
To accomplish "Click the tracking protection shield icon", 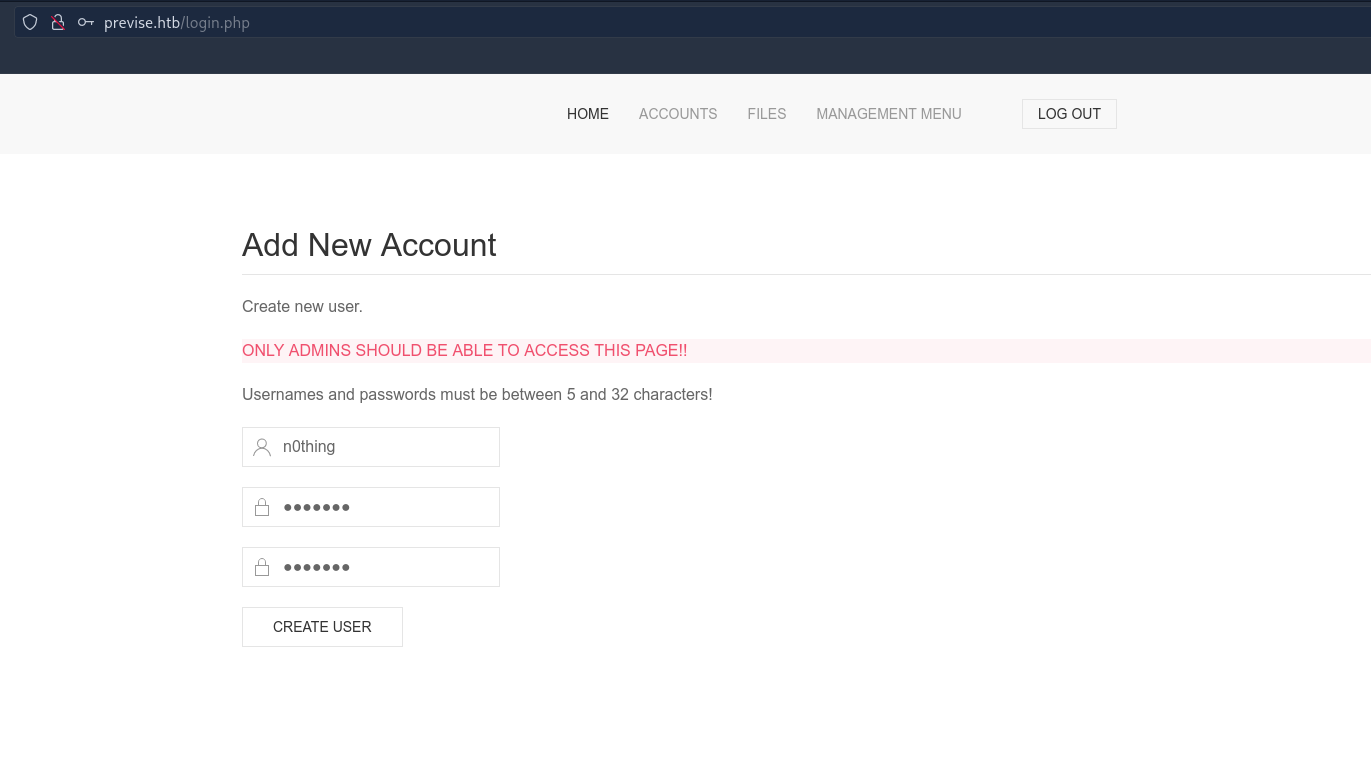I will point(30,22).
